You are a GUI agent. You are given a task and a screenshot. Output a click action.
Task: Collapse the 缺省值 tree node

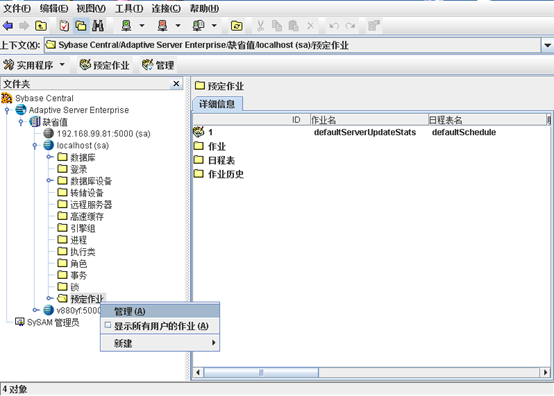coord(21,122)
